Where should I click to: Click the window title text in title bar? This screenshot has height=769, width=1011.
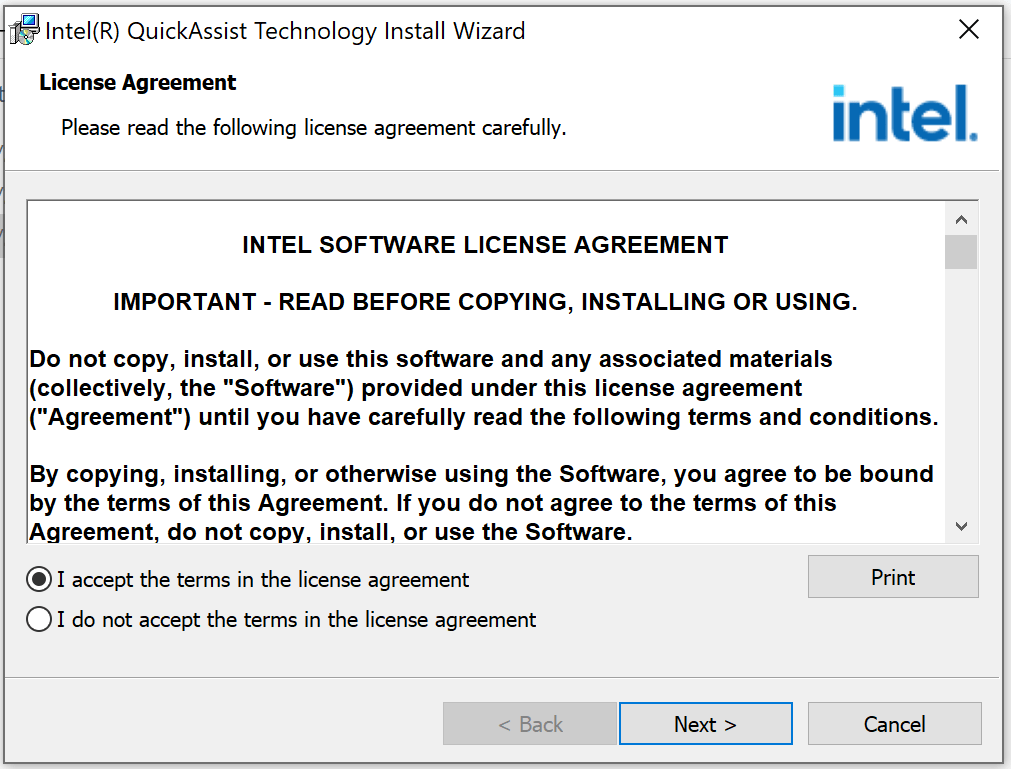pos(285,31)
